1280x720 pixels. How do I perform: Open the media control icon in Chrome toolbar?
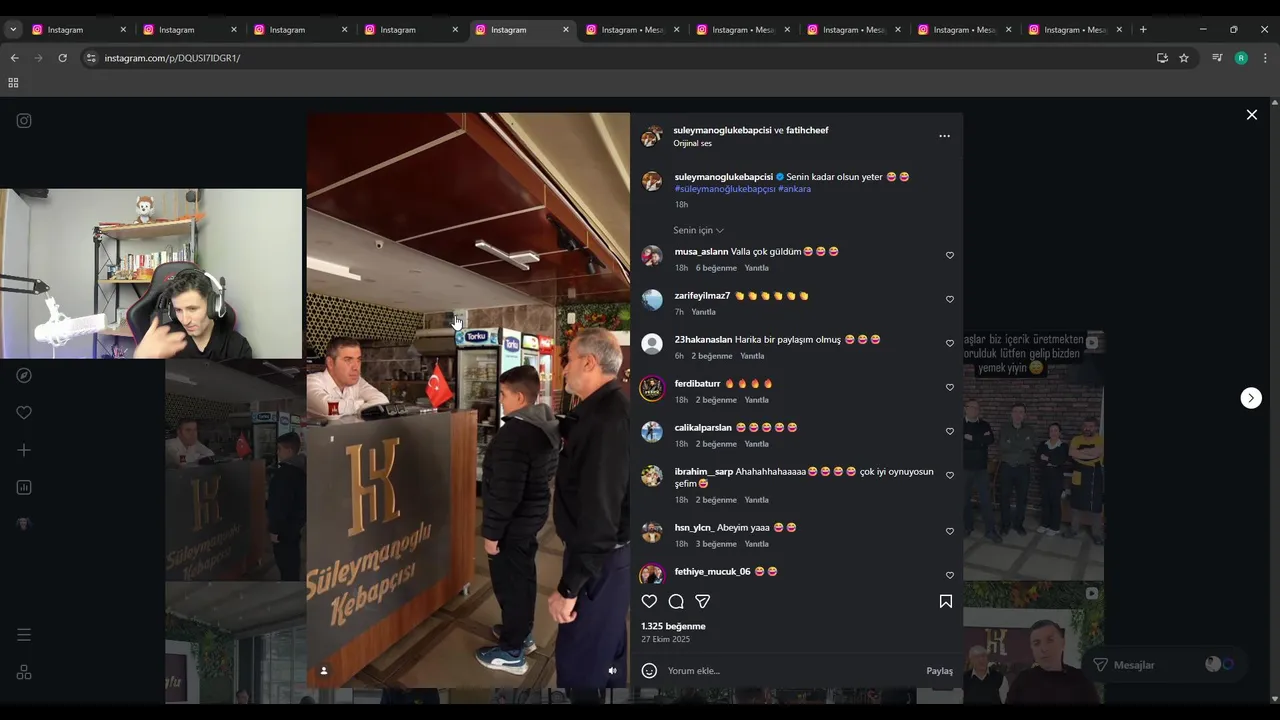pos(1217,58)
